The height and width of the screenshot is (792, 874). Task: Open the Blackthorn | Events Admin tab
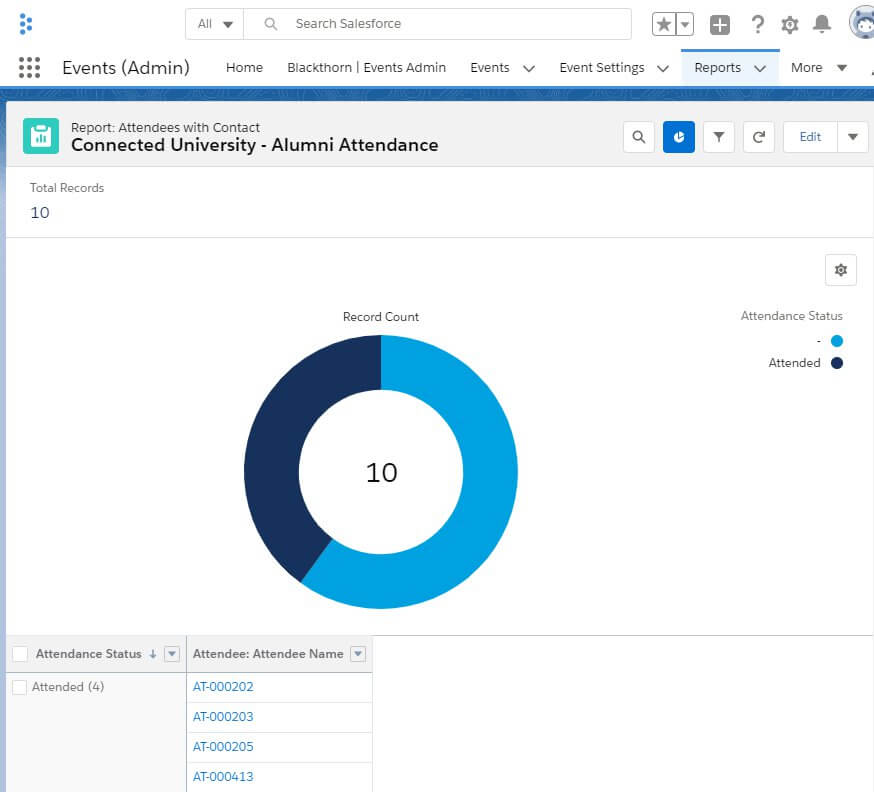[366, 68]
